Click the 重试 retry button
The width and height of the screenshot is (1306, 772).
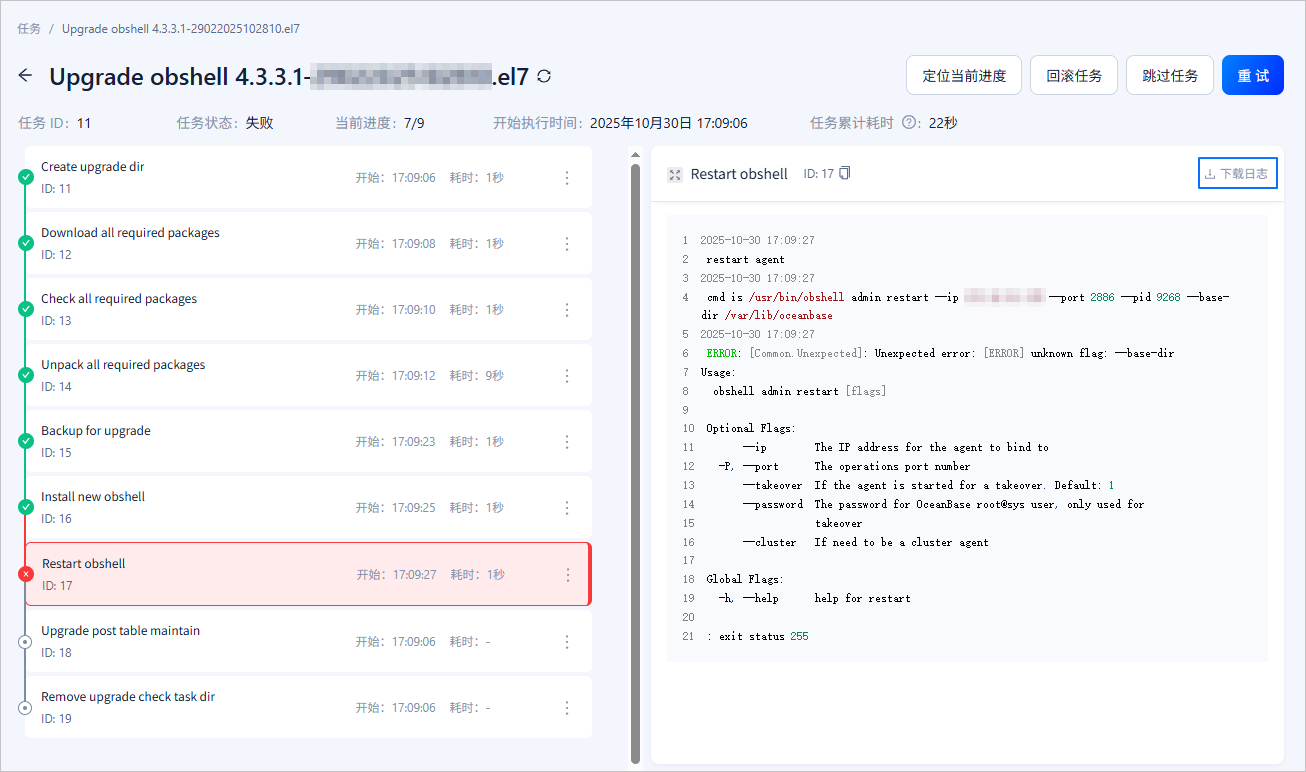[x=1252, y=75]
